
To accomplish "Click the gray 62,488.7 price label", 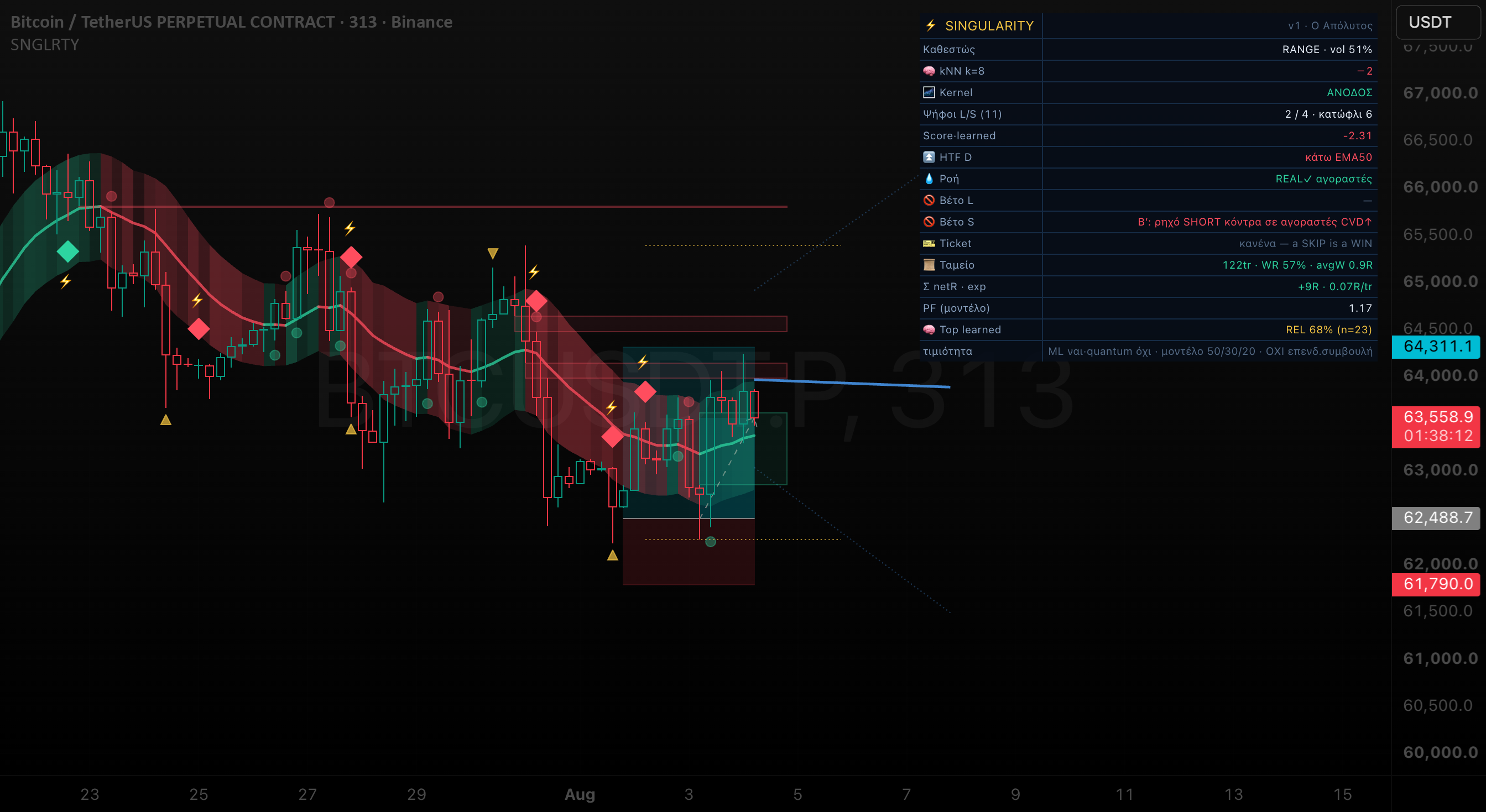I will tap(1436, 518).
